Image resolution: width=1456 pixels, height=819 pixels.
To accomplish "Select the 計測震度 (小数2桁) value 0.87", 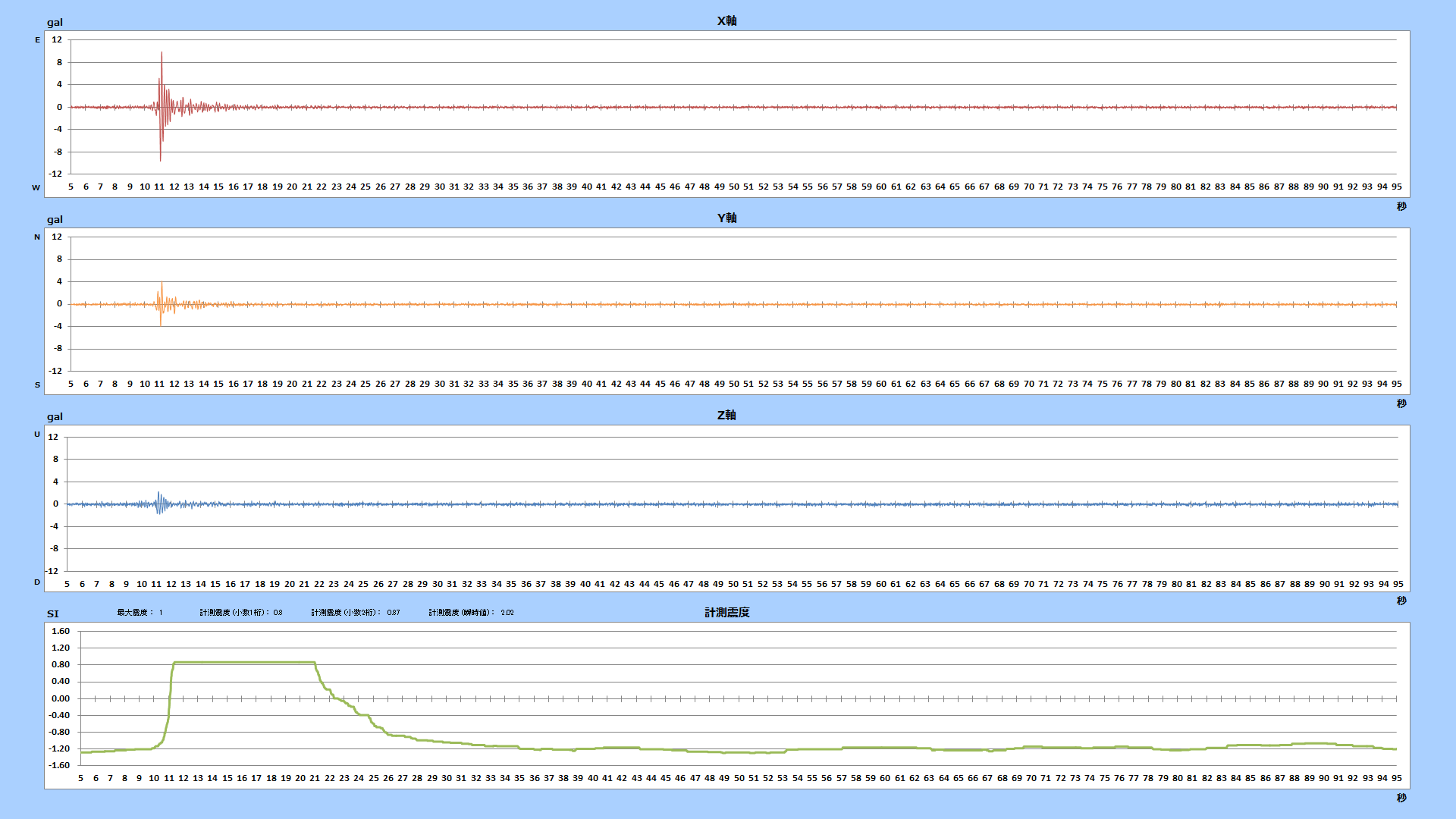I will pyautogui.click(x=394, y=612).
